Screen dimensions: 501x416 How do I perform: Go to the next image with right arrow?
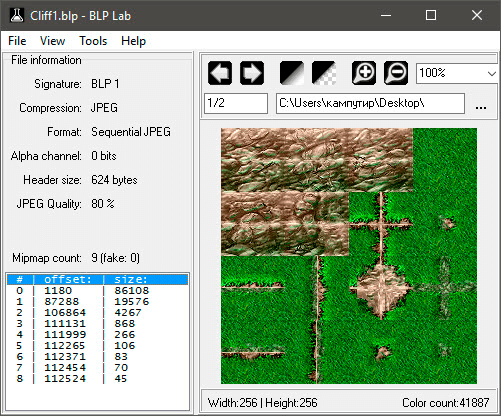click(252, 73)
